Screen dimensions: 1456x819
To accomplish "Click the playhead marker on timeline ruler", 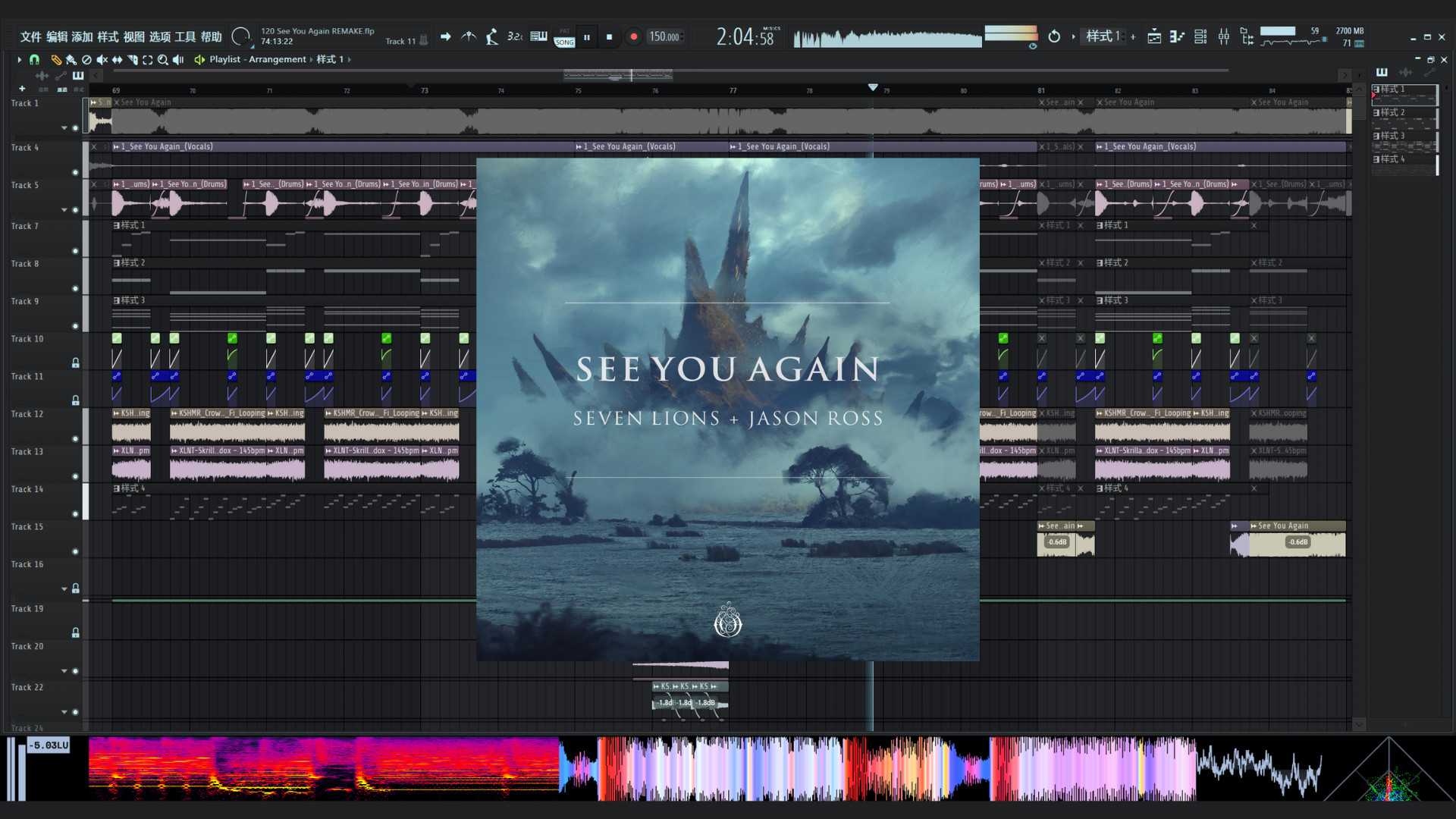I will coord(873,88).
